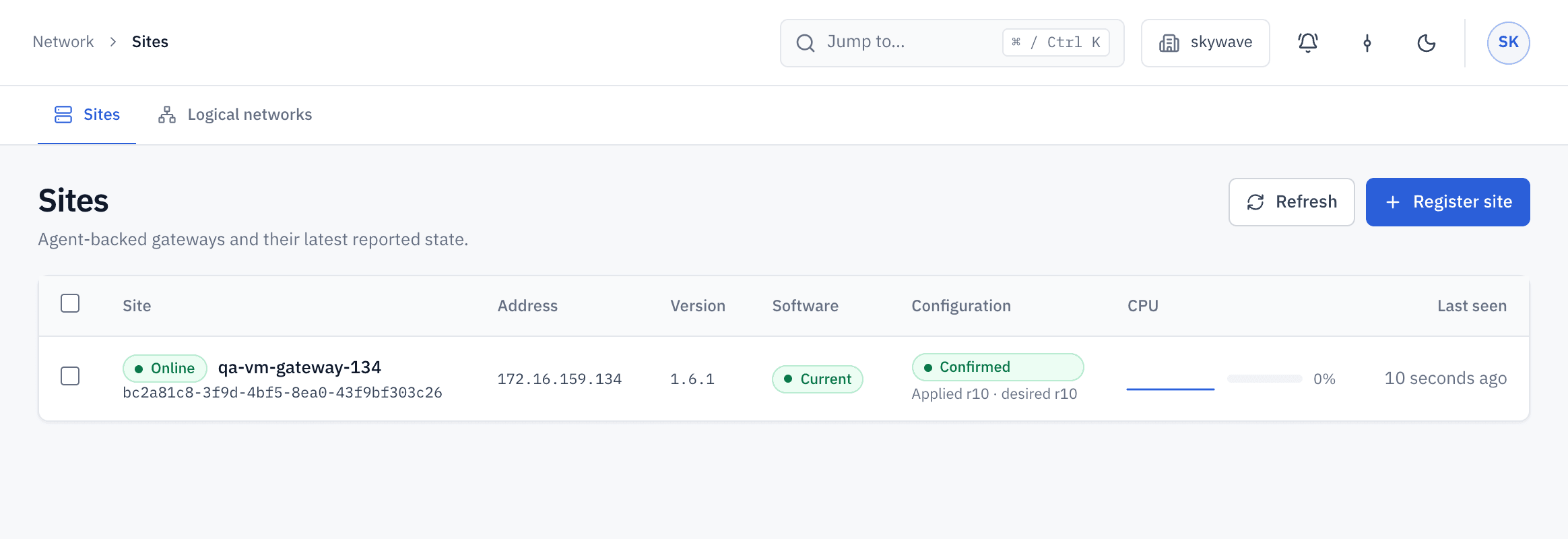
Task: Click the Site column header
Action: pos(137,306)
